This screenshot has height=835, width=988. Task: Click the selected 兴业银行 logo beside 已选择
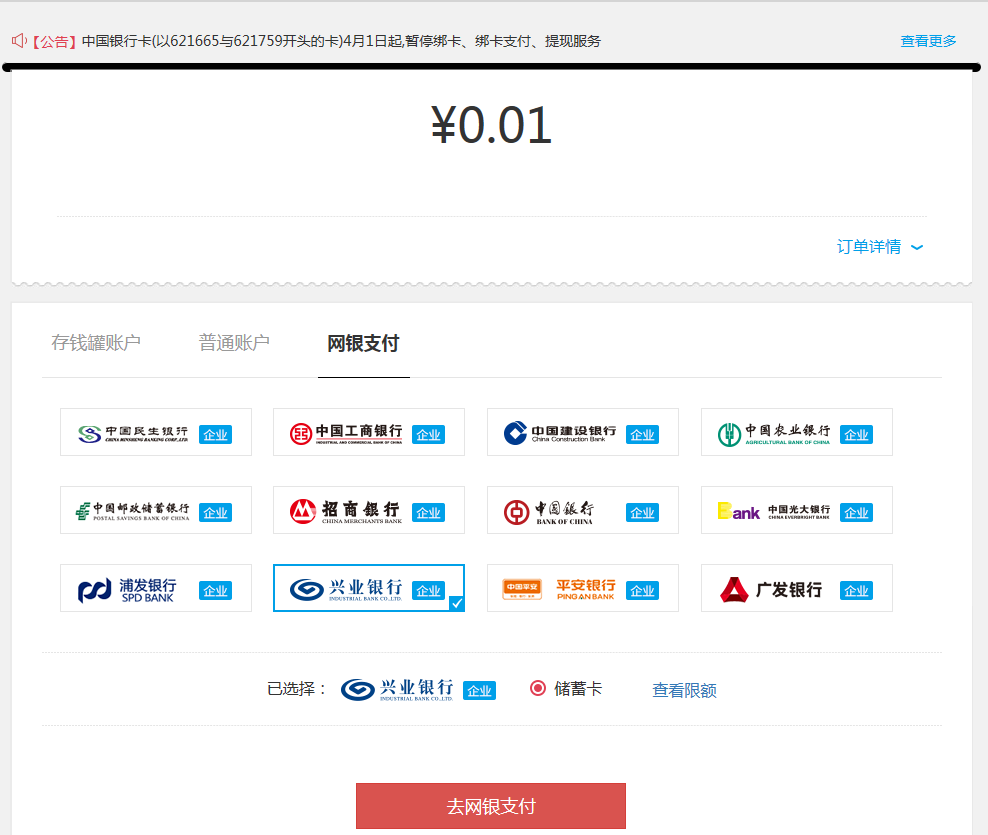click(397, 689)
